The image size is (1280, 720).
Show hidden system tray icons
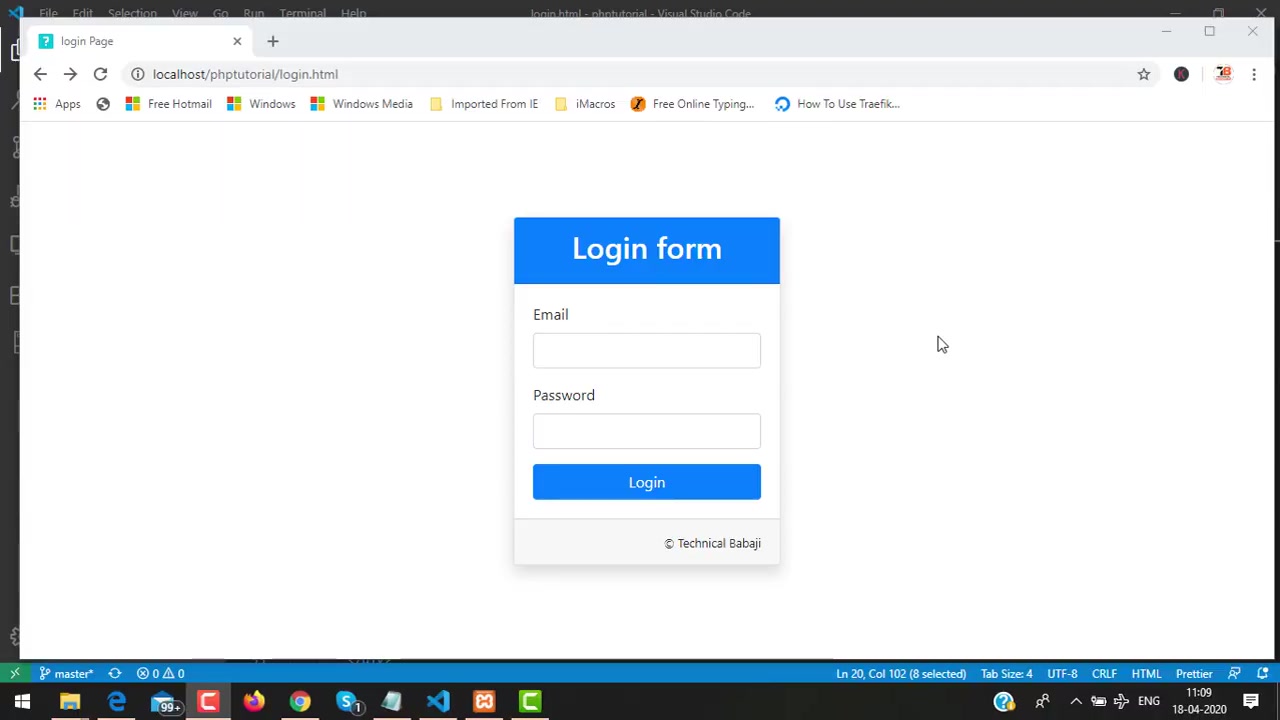[x=1076, y=701]
